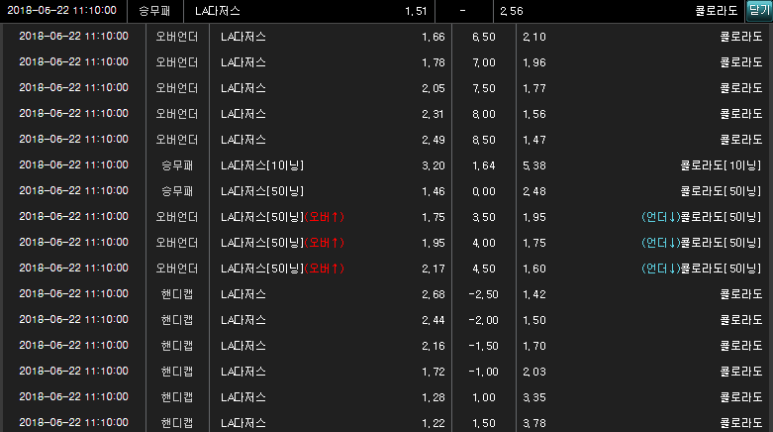
Task: Select 콜로라도 handicap at odds 1.70
Action: point(643,346)
